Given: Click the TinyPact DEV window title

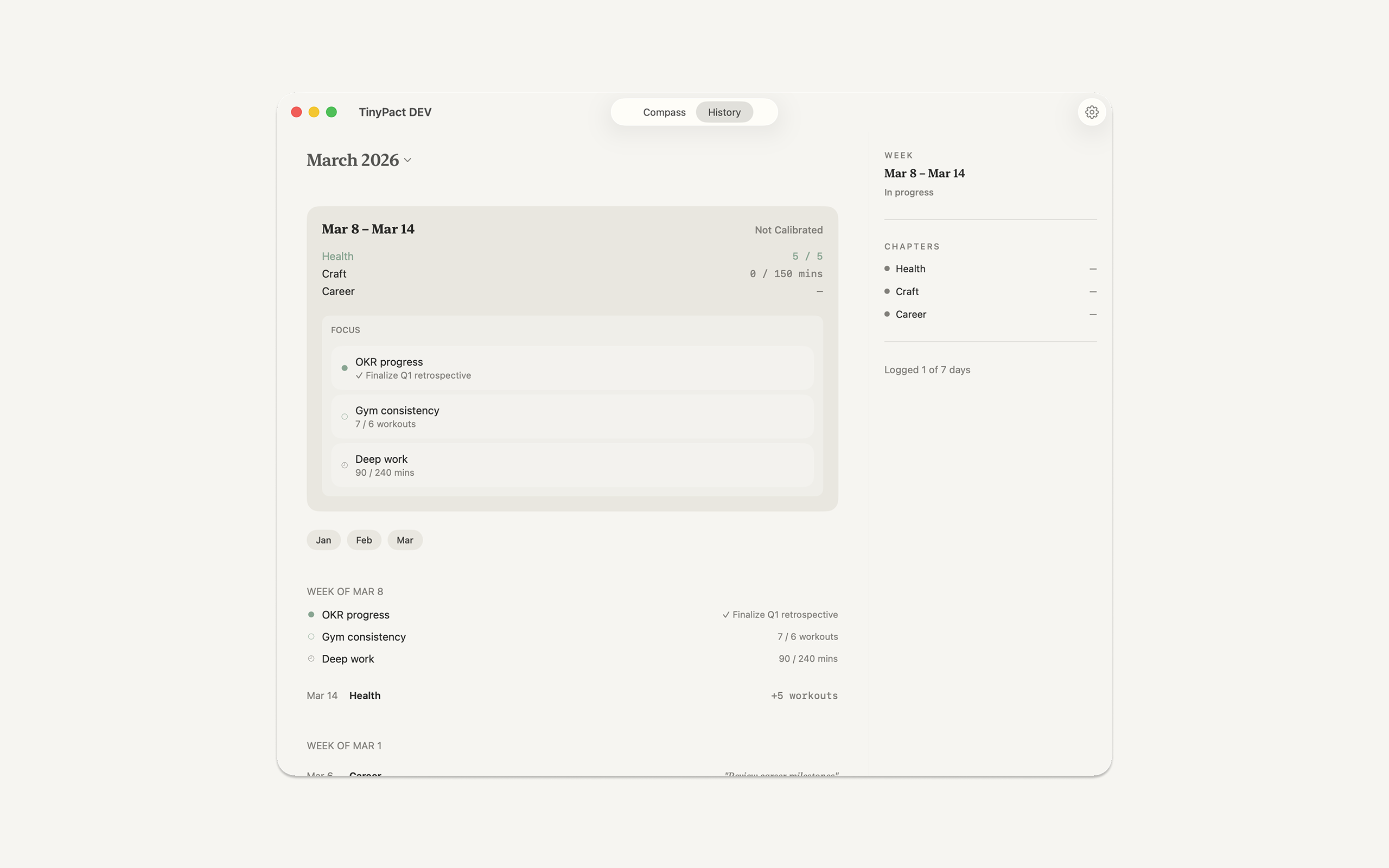Looking at the screenshot, I should click(x=395, y=112).
